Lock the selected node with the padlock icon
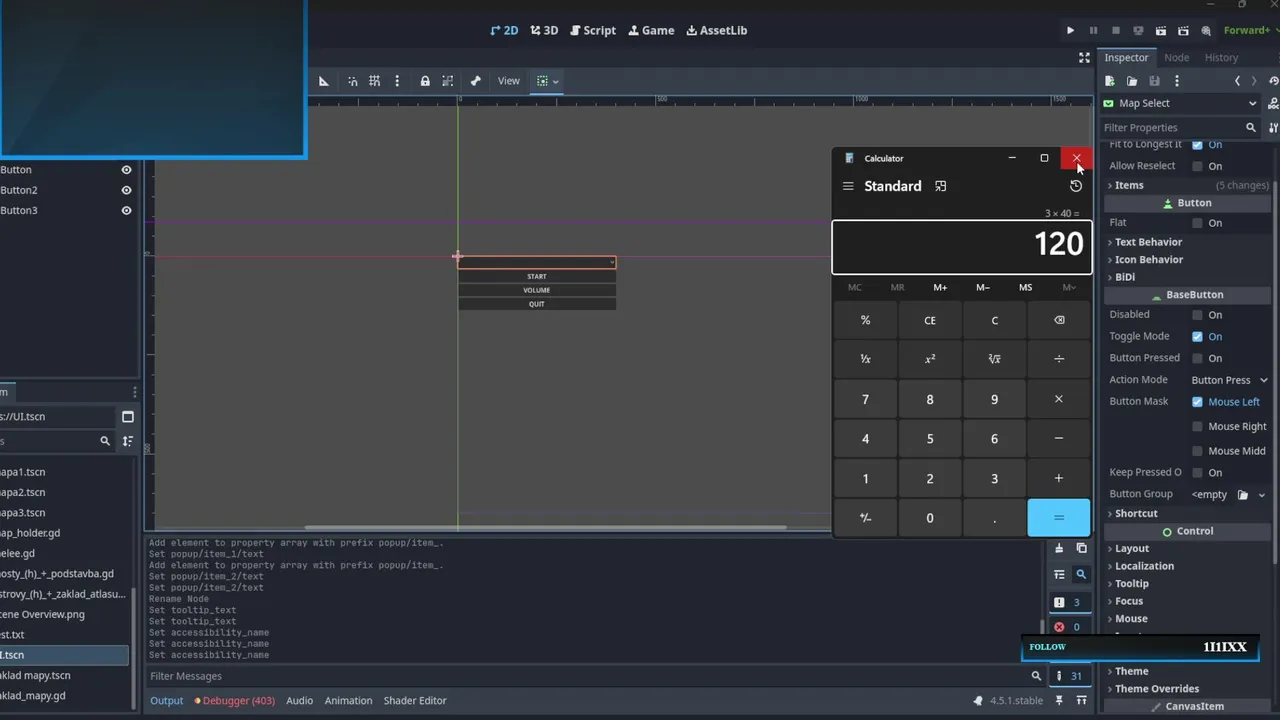This screenshot has height=720, width=1280. click(425, 81)
